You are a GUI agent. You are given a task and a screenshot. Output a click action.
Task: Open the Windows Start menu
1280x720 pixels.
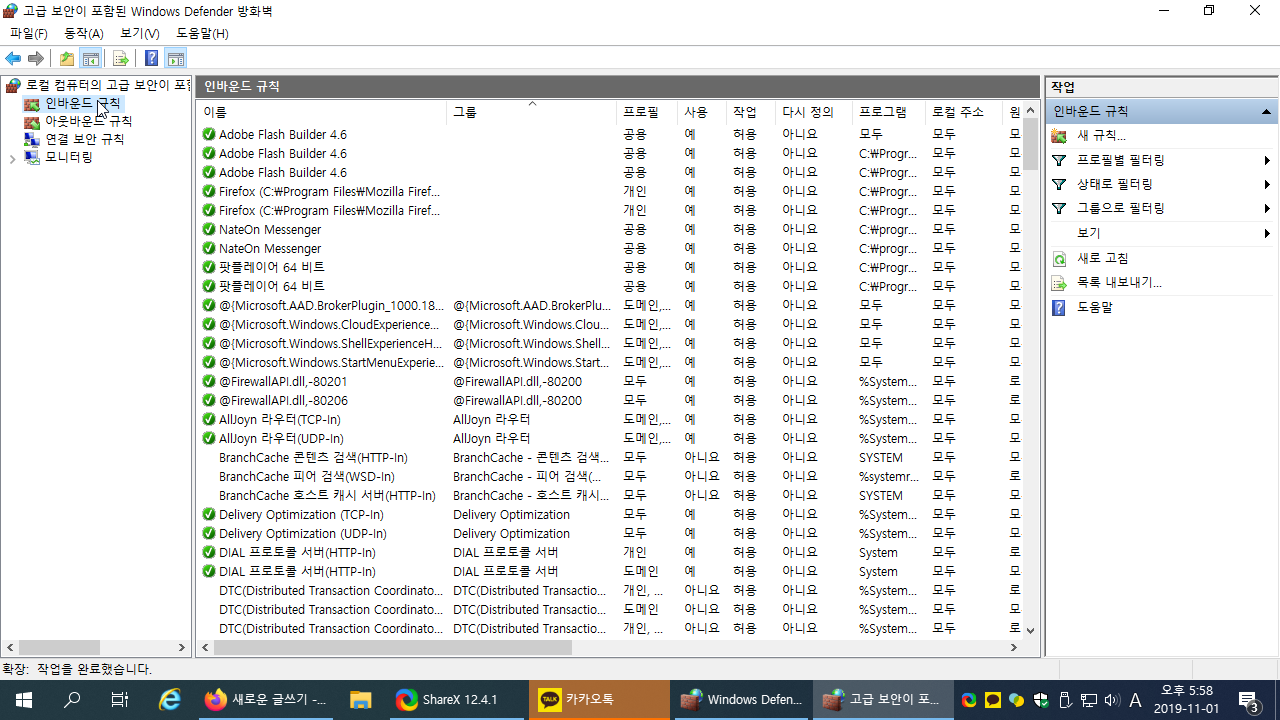coord(24,700)
